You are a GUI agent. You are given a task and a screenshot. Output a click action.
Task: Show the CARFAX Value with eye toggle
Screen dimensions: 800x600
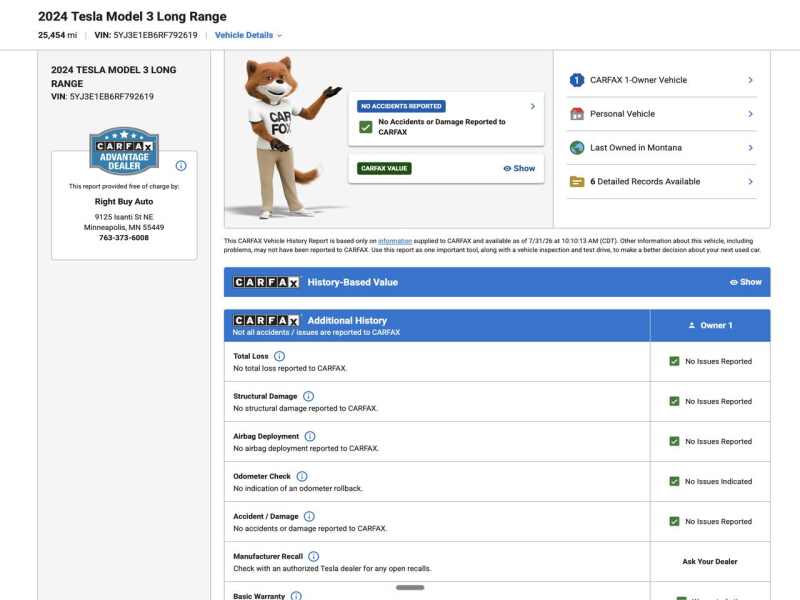[x=519, y=168]
